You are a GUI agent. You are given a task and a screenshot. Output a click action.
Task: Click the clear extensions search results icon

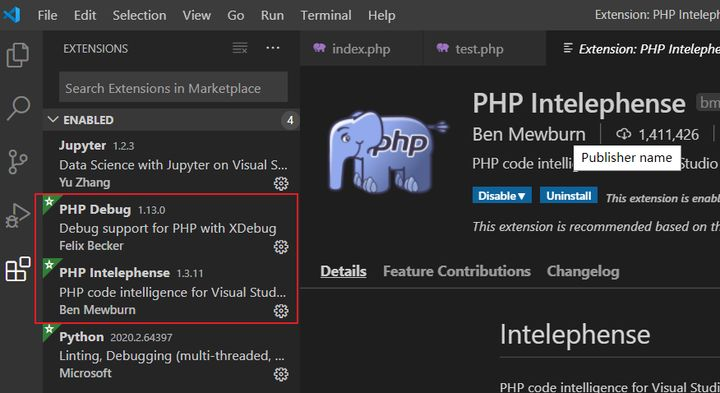tap(240, 48)
